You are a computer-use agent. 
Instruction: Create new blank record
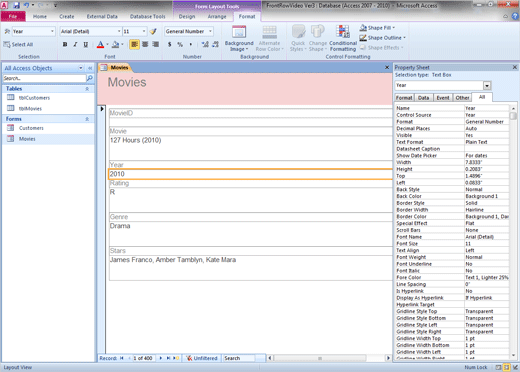(176, 358)
